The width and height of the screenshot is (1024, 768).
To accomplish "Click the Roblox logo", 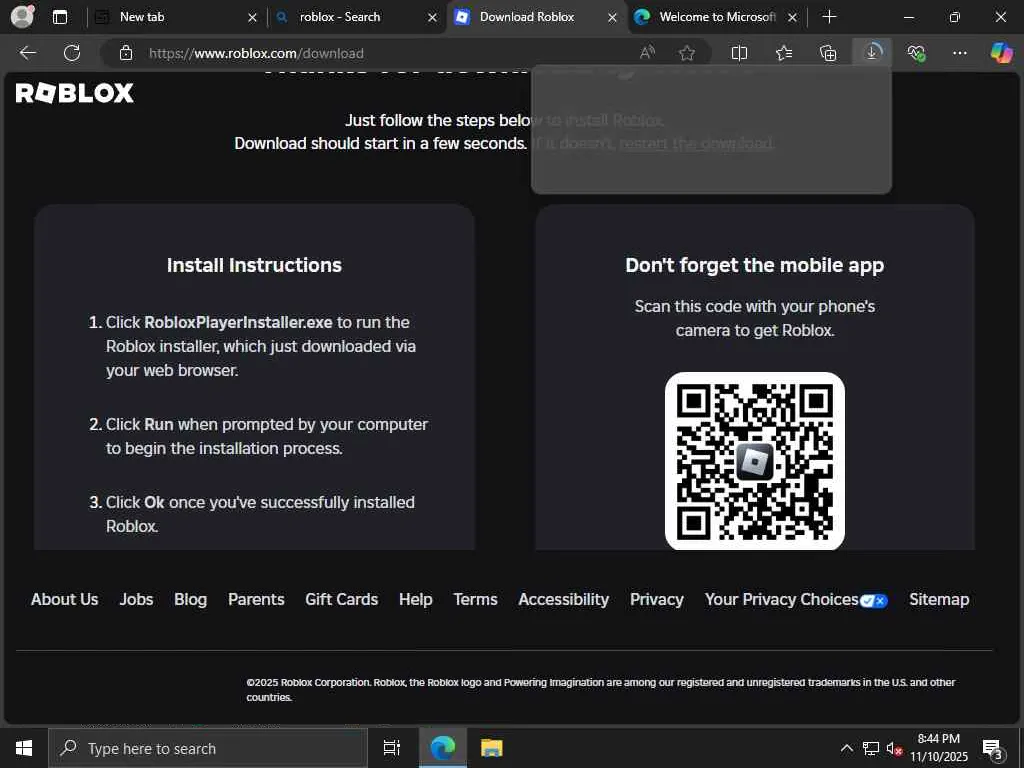I will click(x=74, y=93).
